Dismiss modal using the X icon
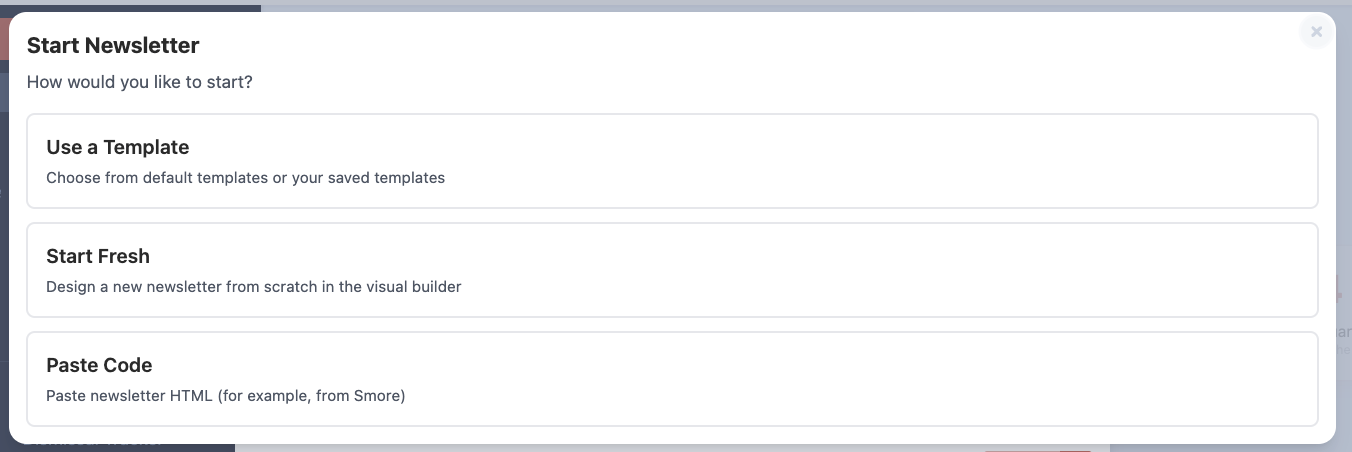This screenshot has width=1352, height=452. (1316, 32)
